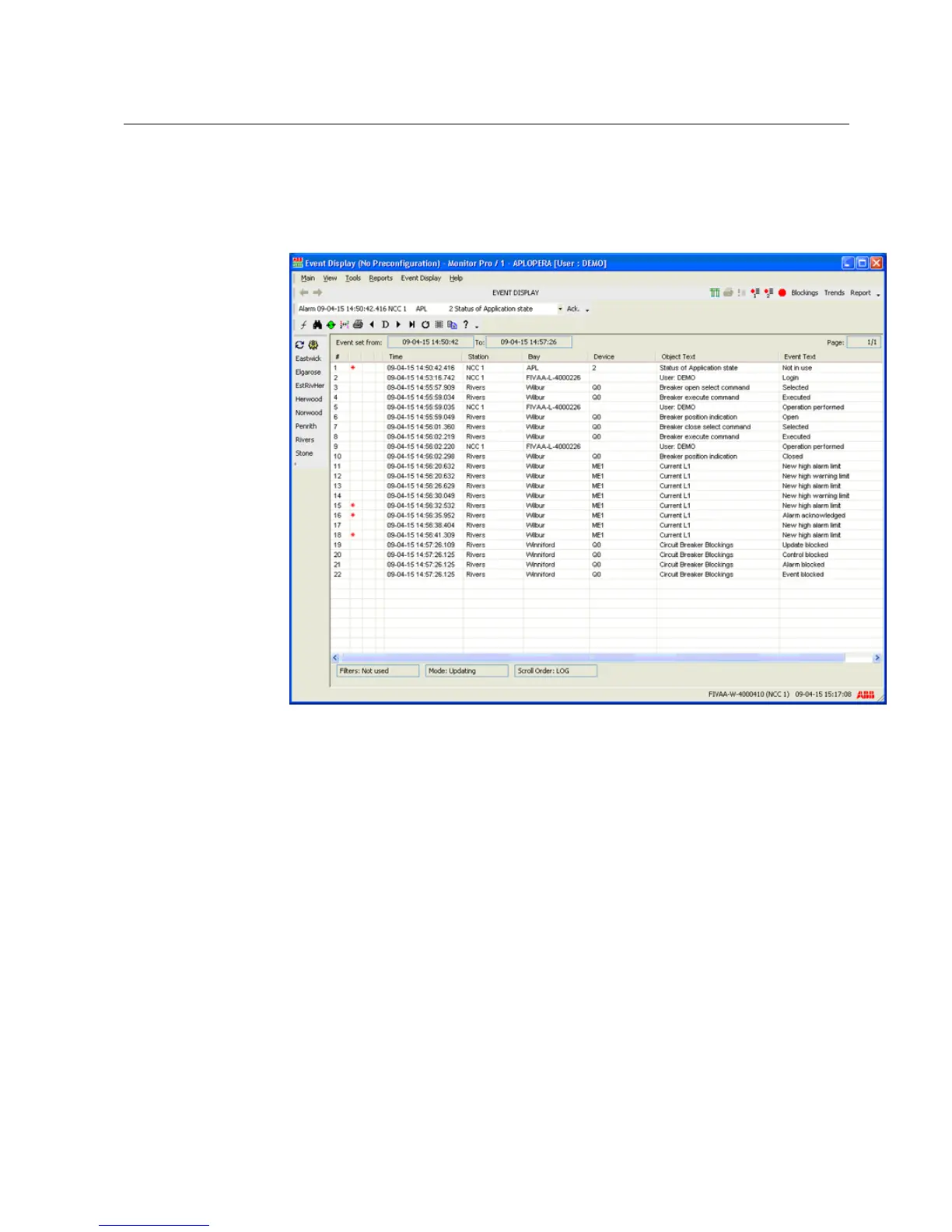Select the Rivers station in sidebar
The image size is (952, 1232).
[x=304, y=440]
